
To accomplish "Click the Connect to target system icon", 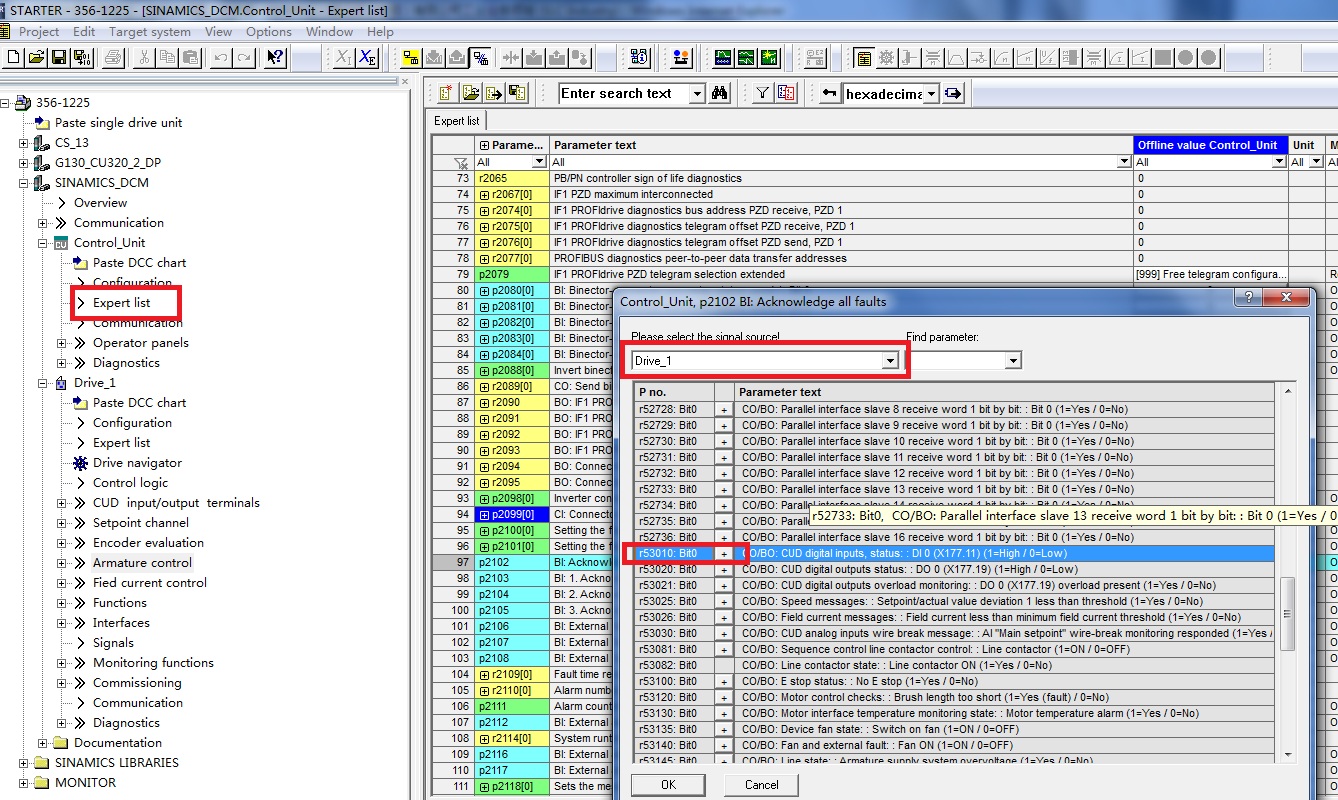I will click(x=410, y=57).
